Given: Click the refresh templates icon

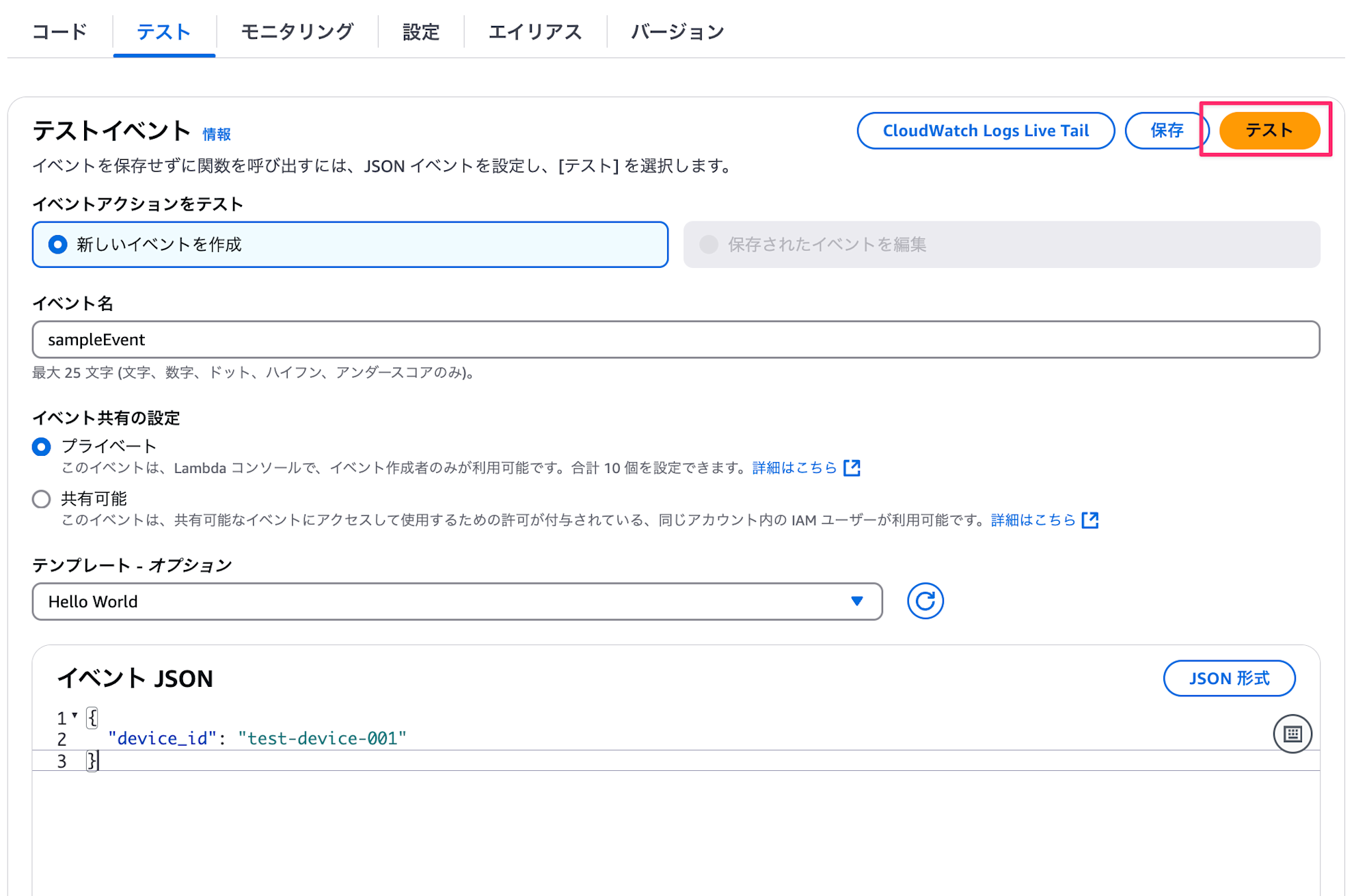Looking at the screenshot, I should pos(925,601).
